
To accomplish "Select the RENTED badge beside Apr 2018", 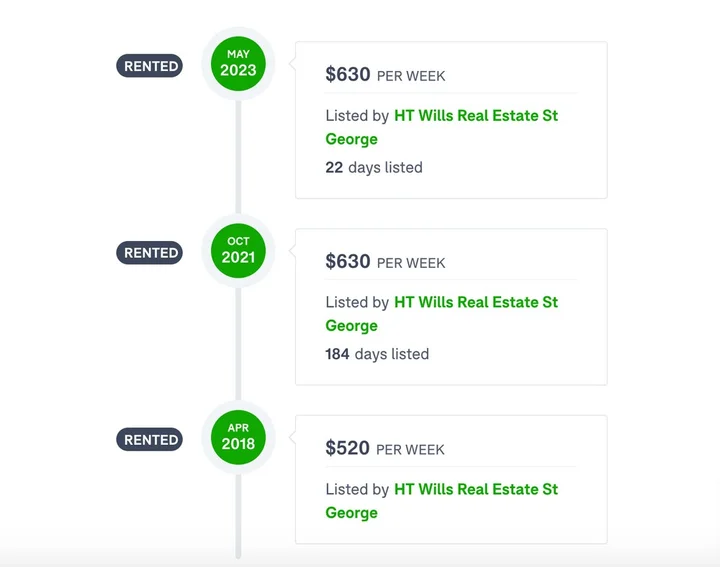I will [x=150, y=440].
